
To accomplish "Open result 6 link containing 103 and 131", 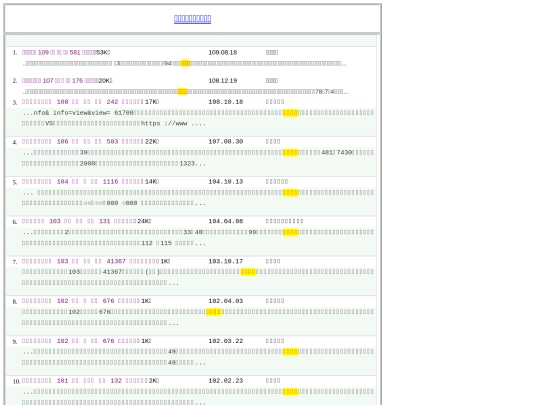I will (79, 221).
